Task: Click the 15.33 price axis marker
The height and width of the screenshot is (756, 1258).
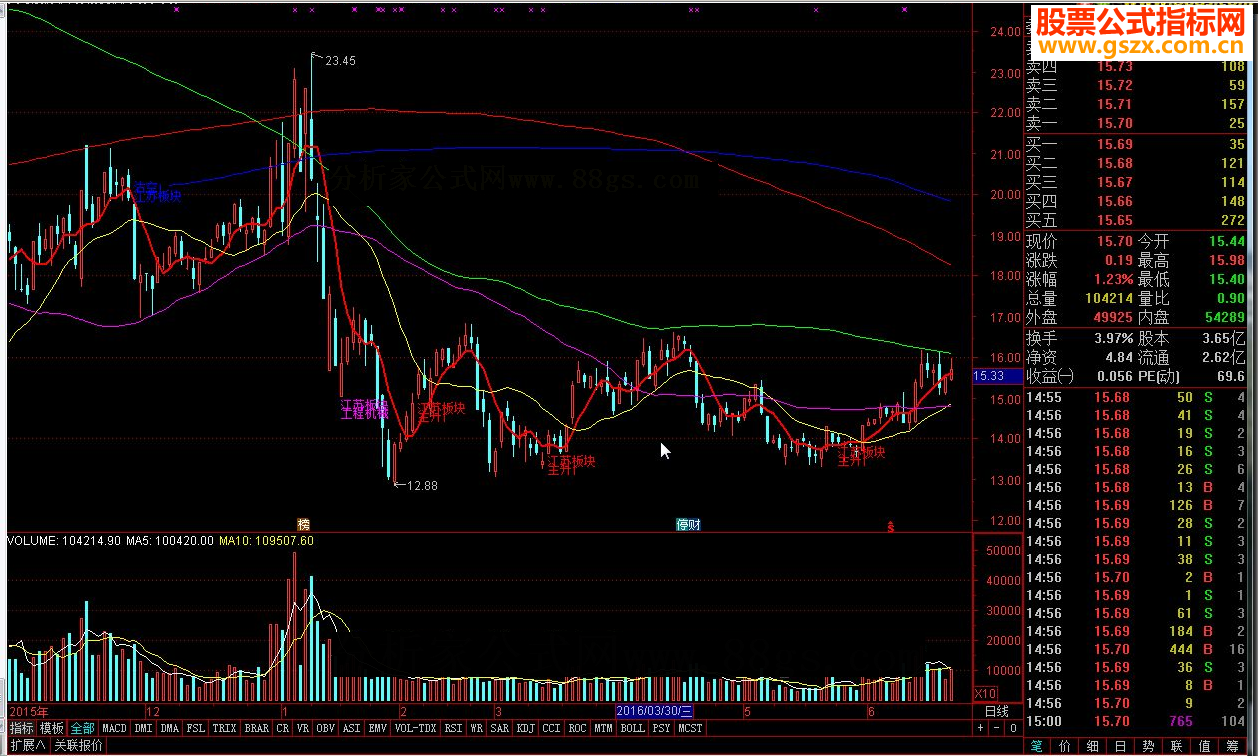Action: point(997,376)
